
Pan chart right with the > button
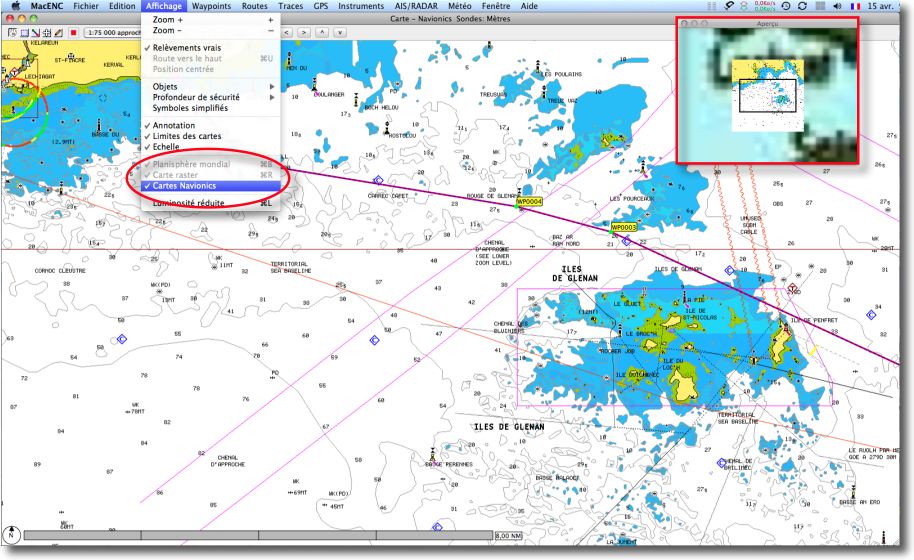point(304,33)
